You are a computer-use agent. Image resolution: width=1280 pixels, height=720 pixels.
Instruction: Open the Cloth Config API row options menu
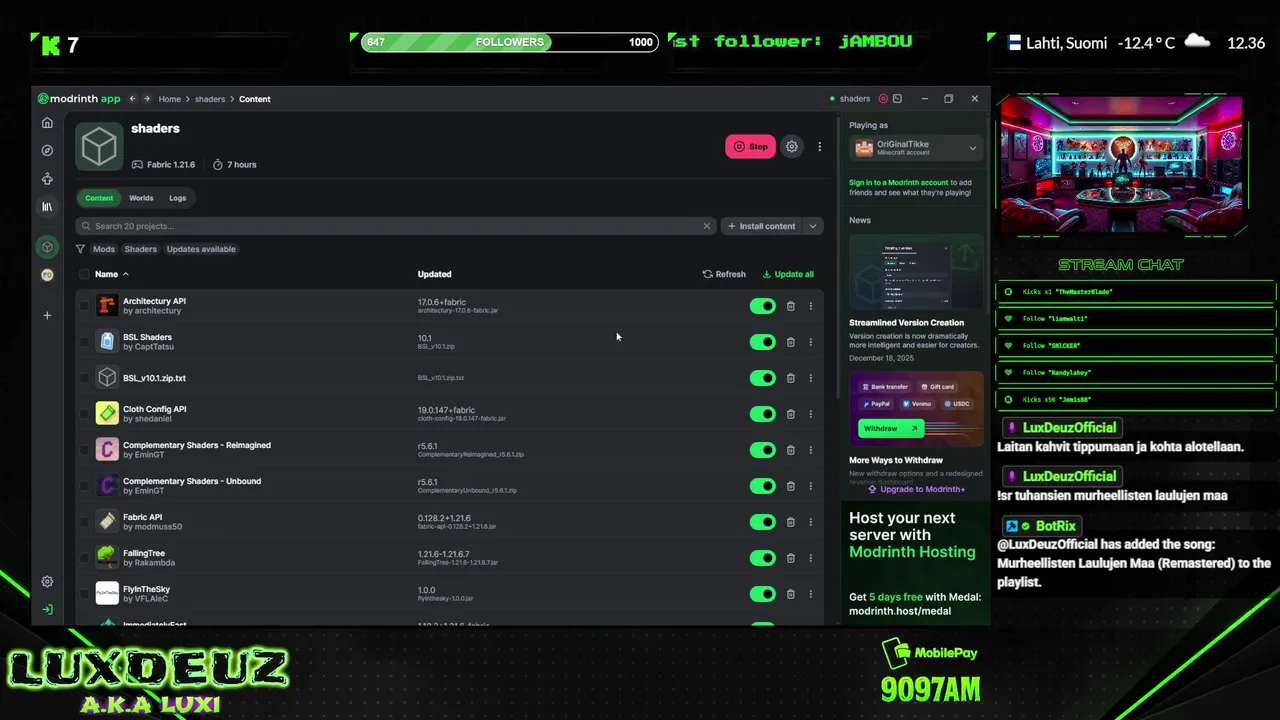click(811, 414)
